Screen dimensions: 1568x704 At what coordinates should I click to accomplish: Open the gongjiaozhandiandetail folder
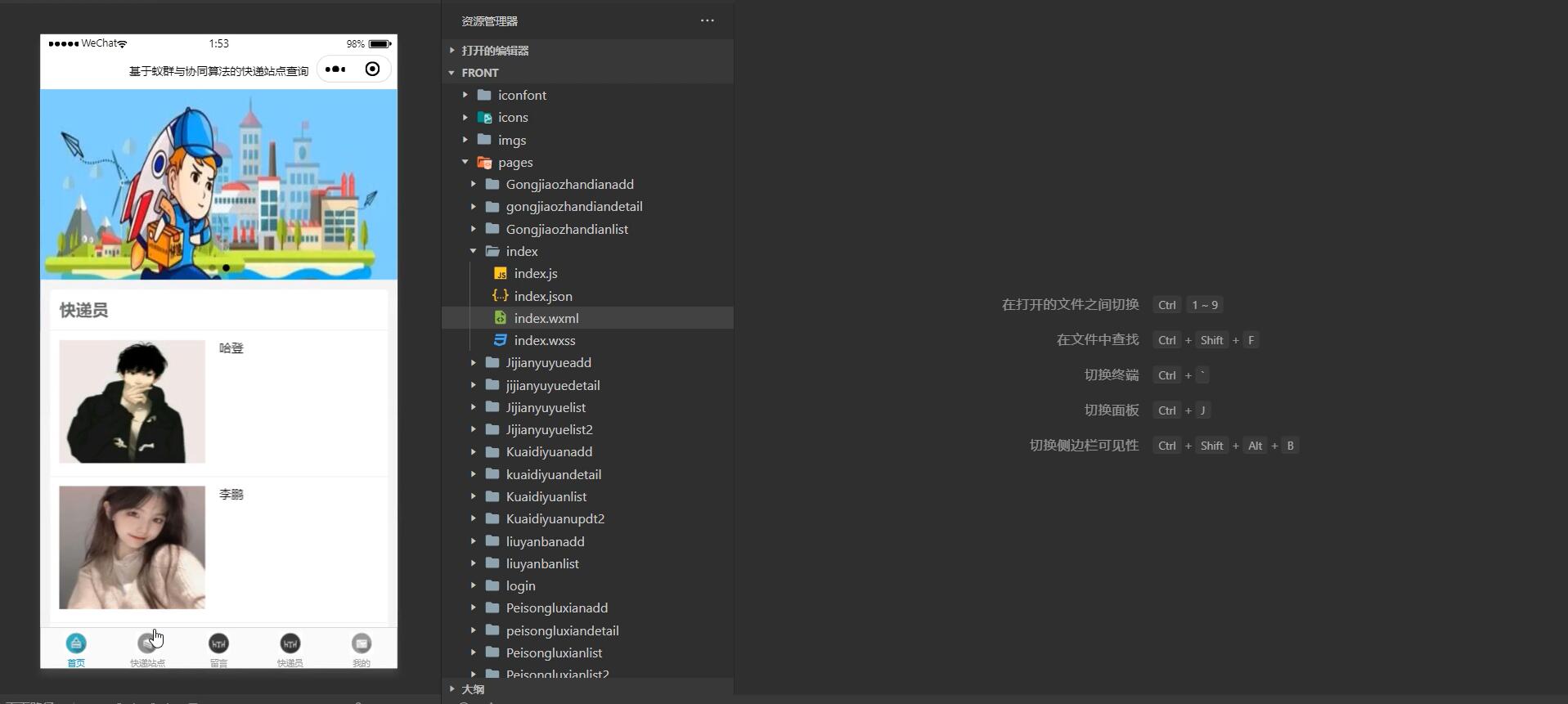tap(574, 207)
